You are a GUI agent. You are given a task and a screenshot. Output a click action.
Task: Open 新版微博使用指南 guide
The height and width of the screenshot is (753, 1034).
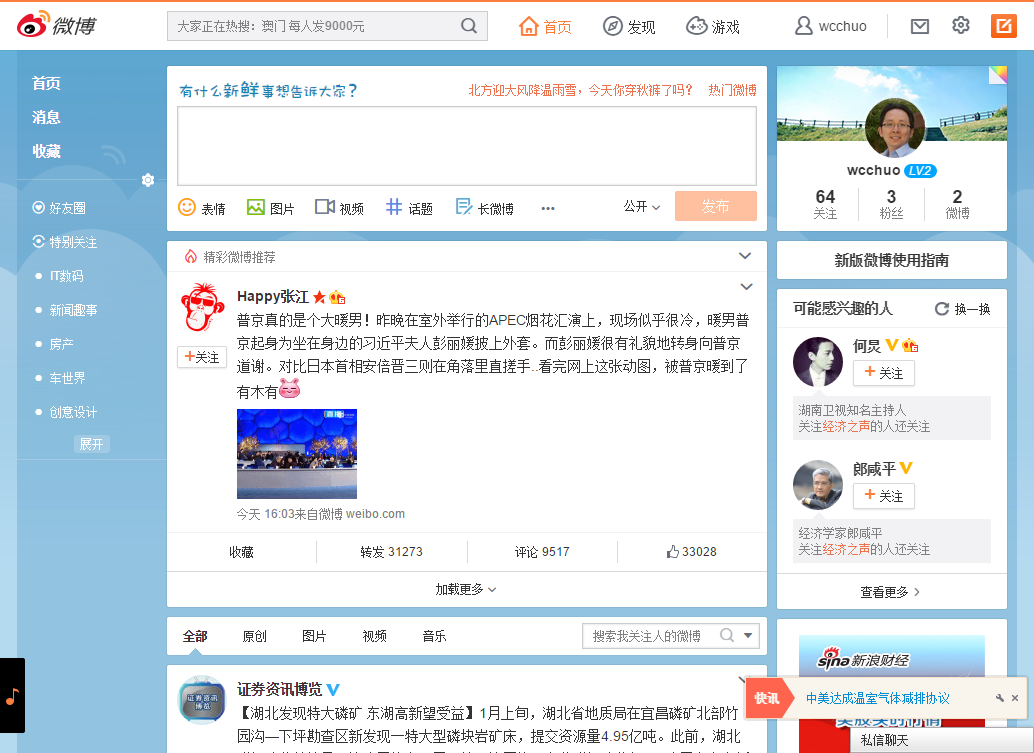[x=892, y=260]
